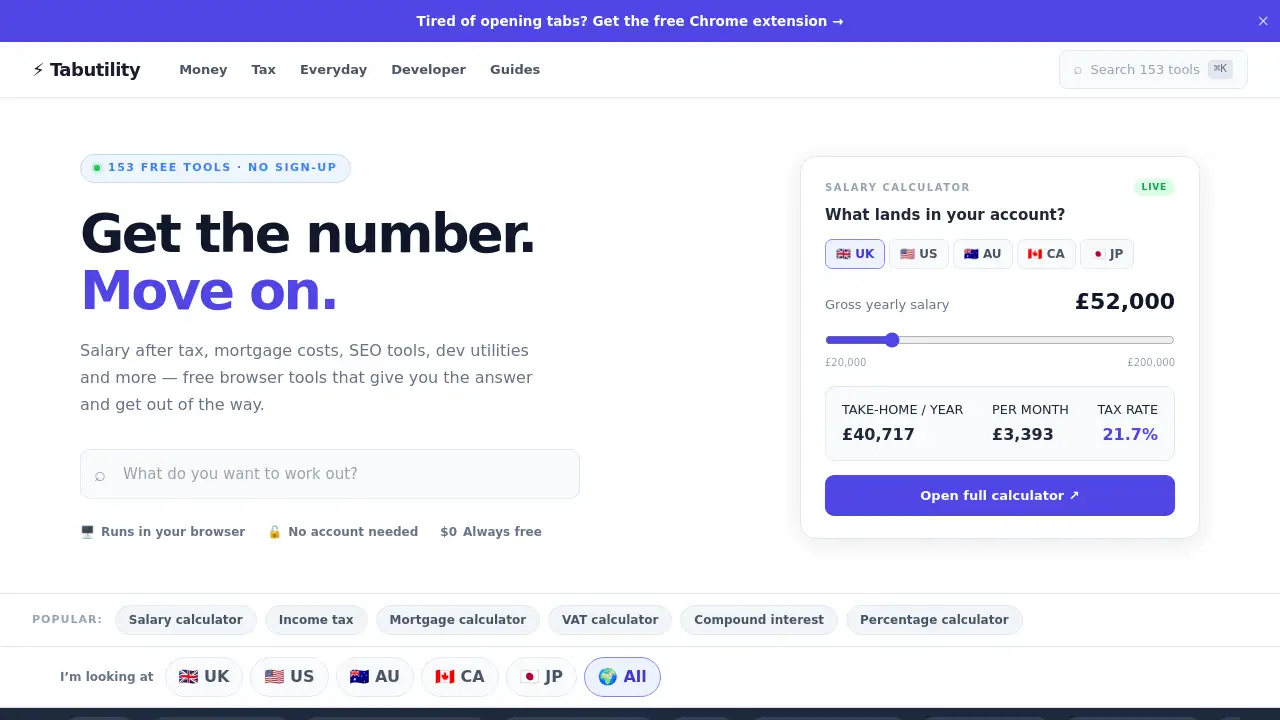
Task: Go to the Guides nav item
Action: (515, 70)
